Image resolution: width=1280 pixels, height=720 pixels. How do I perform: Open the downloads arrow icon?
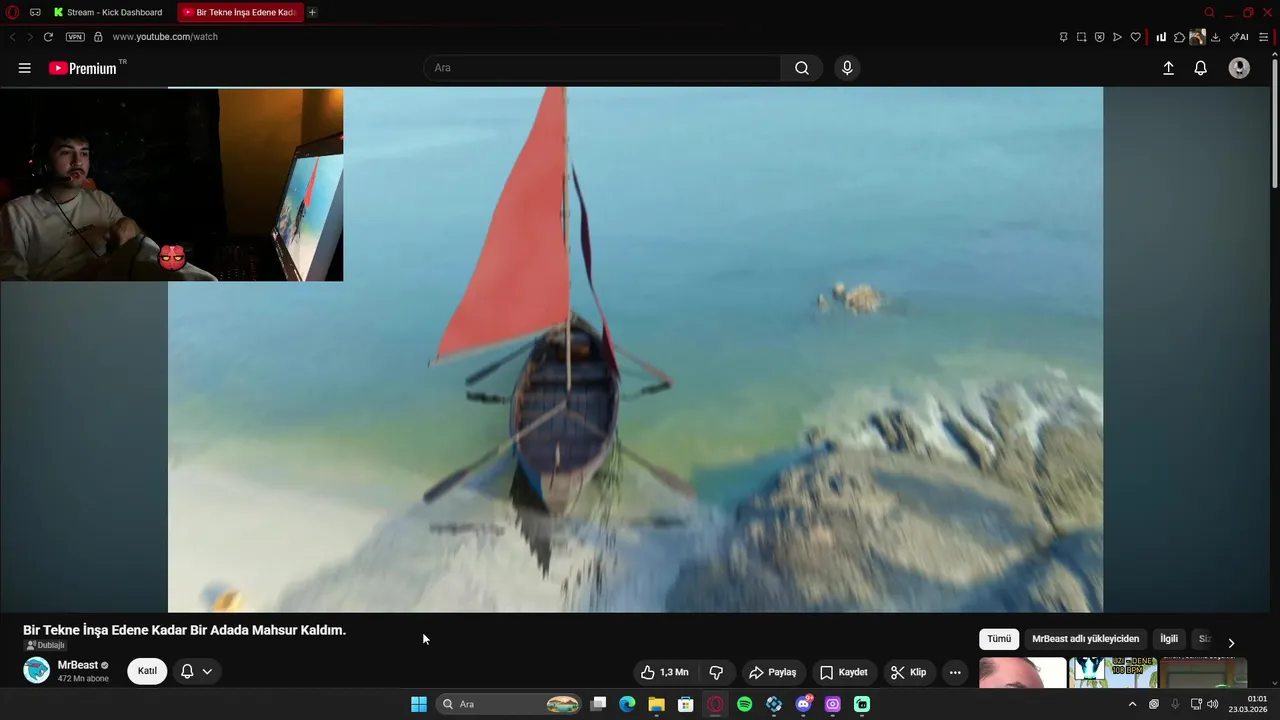(x=1215, y=37)
